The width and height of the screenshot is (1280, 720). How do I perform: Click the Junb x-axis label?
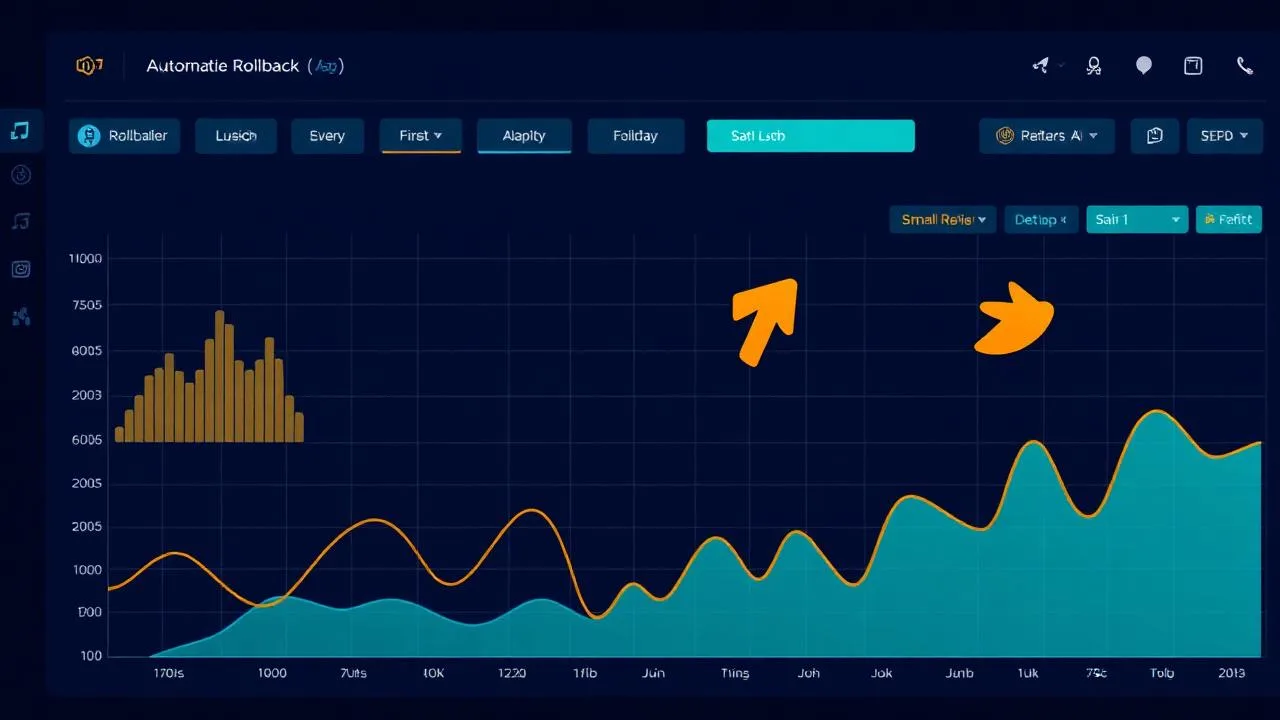[x=960, y=673]
